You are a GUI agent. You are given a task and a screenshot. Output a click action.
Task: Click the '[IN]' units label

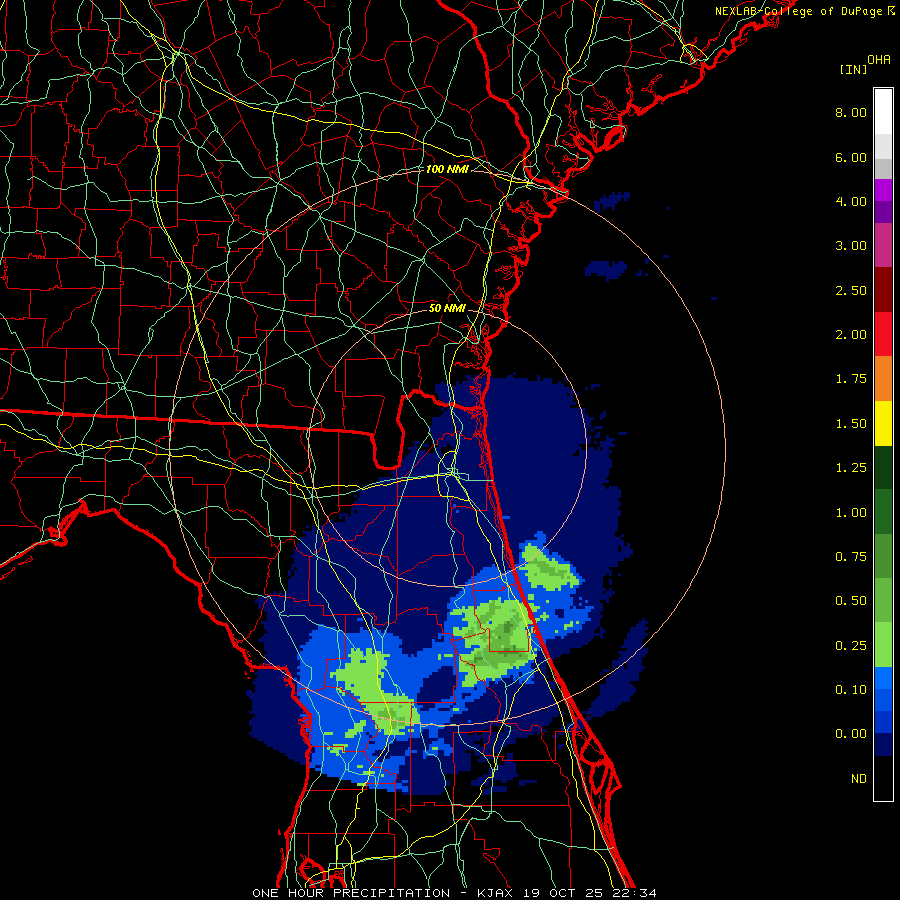click(853, 69)
